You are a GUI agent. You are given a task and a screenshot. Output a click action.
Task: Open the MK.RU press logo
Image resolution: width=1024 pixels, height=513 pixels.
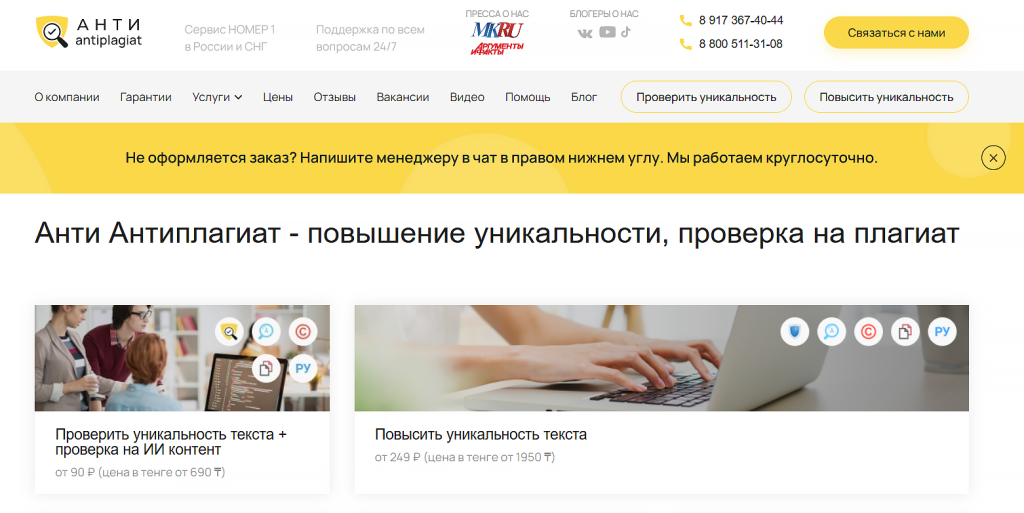497,30
